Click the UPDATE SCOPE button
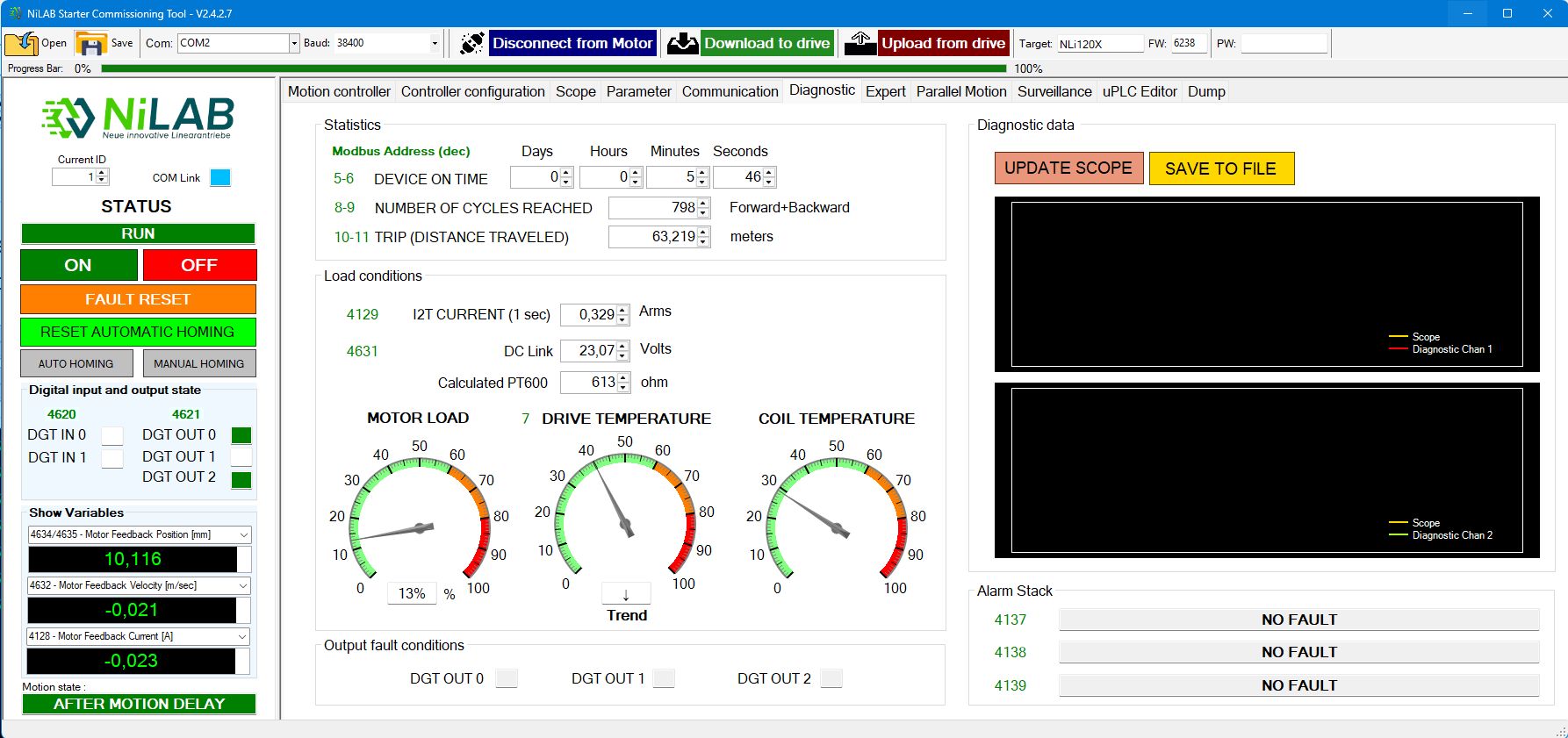 (x=1068, y=168)
